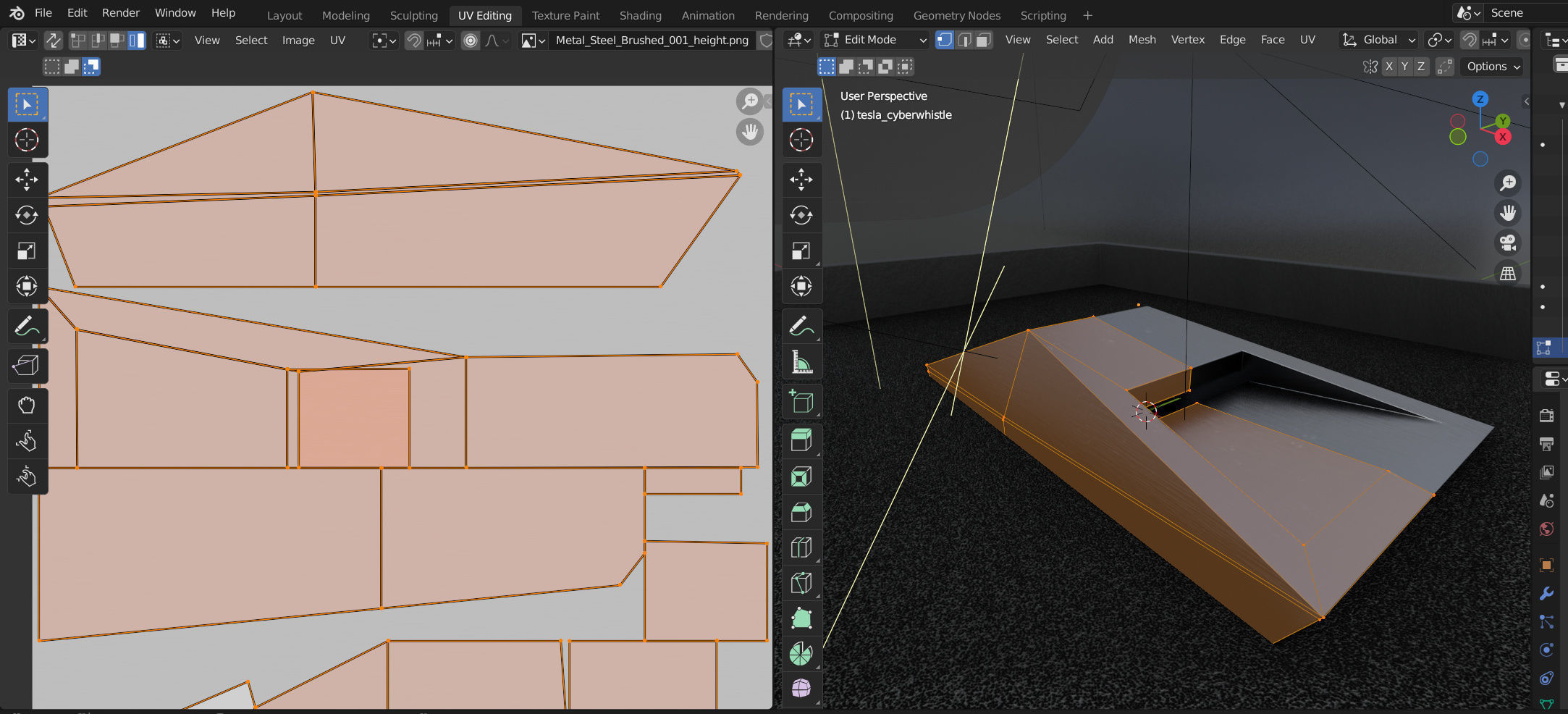Select the Add Cube tool in 3D viewport

click(x=801, y=402)
